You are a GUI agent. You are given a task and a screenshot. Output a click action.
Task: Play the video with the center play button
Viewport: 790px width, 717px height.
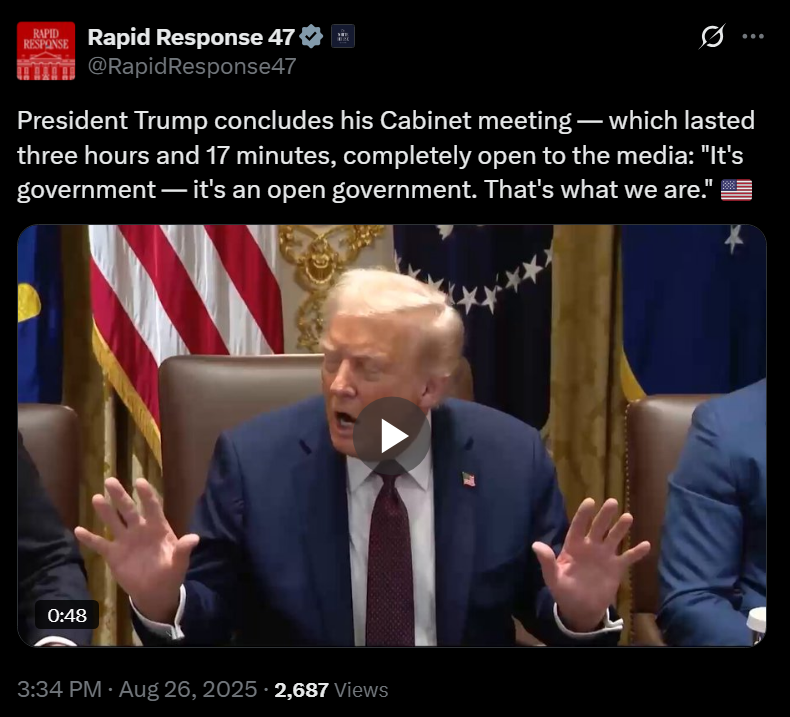pyautogui.click(x=391, y=436)
